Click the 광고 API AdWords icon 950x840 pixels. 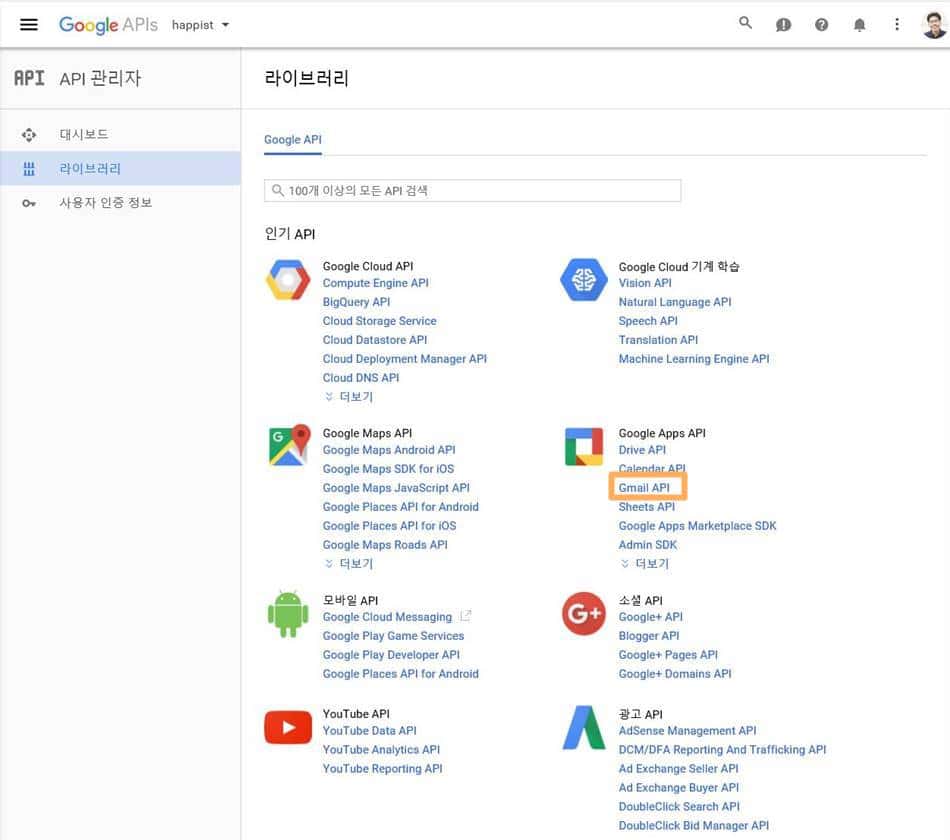[583, 727]
